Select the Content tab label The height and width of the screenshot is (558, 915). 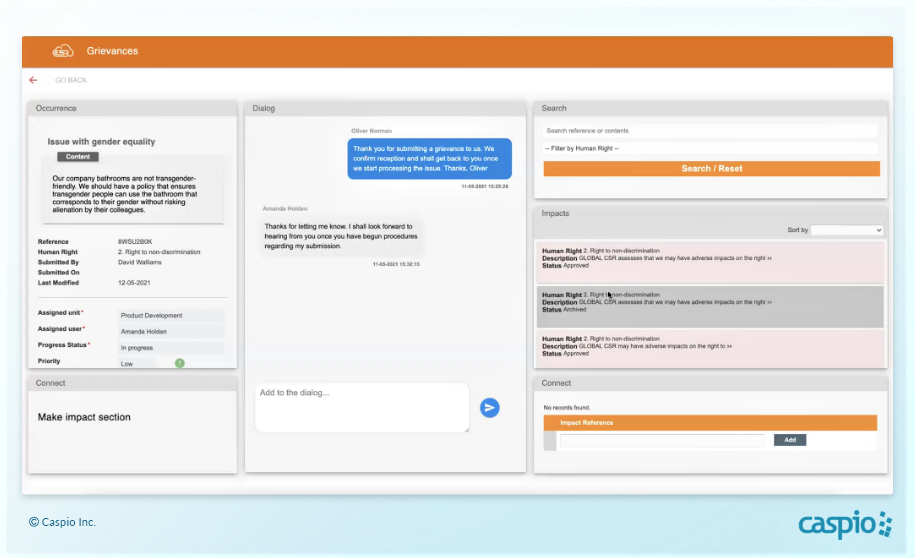tap(77, 157)
